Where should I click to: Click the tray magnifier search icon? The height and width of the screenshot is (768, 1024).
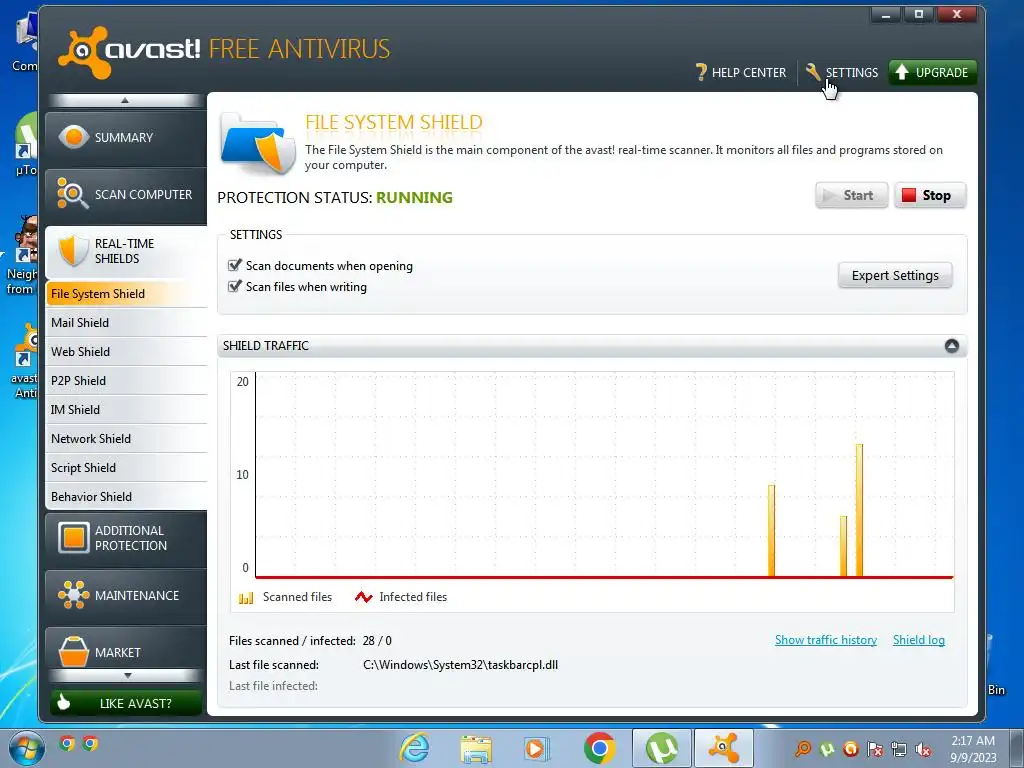[803, 750]
